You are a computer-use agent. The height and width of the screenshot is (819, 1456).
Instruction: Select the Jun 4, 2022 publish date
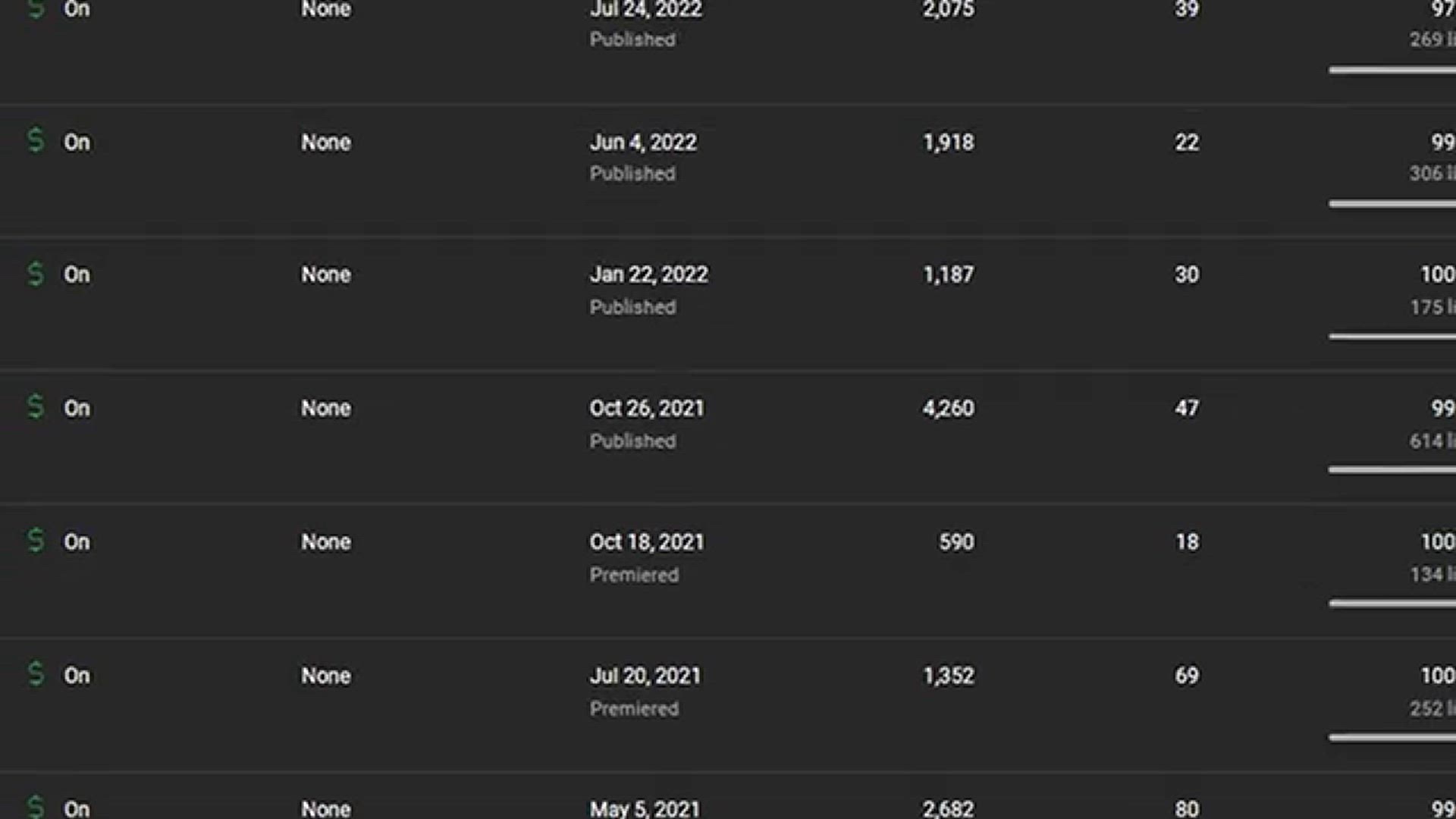coord(643,143)
